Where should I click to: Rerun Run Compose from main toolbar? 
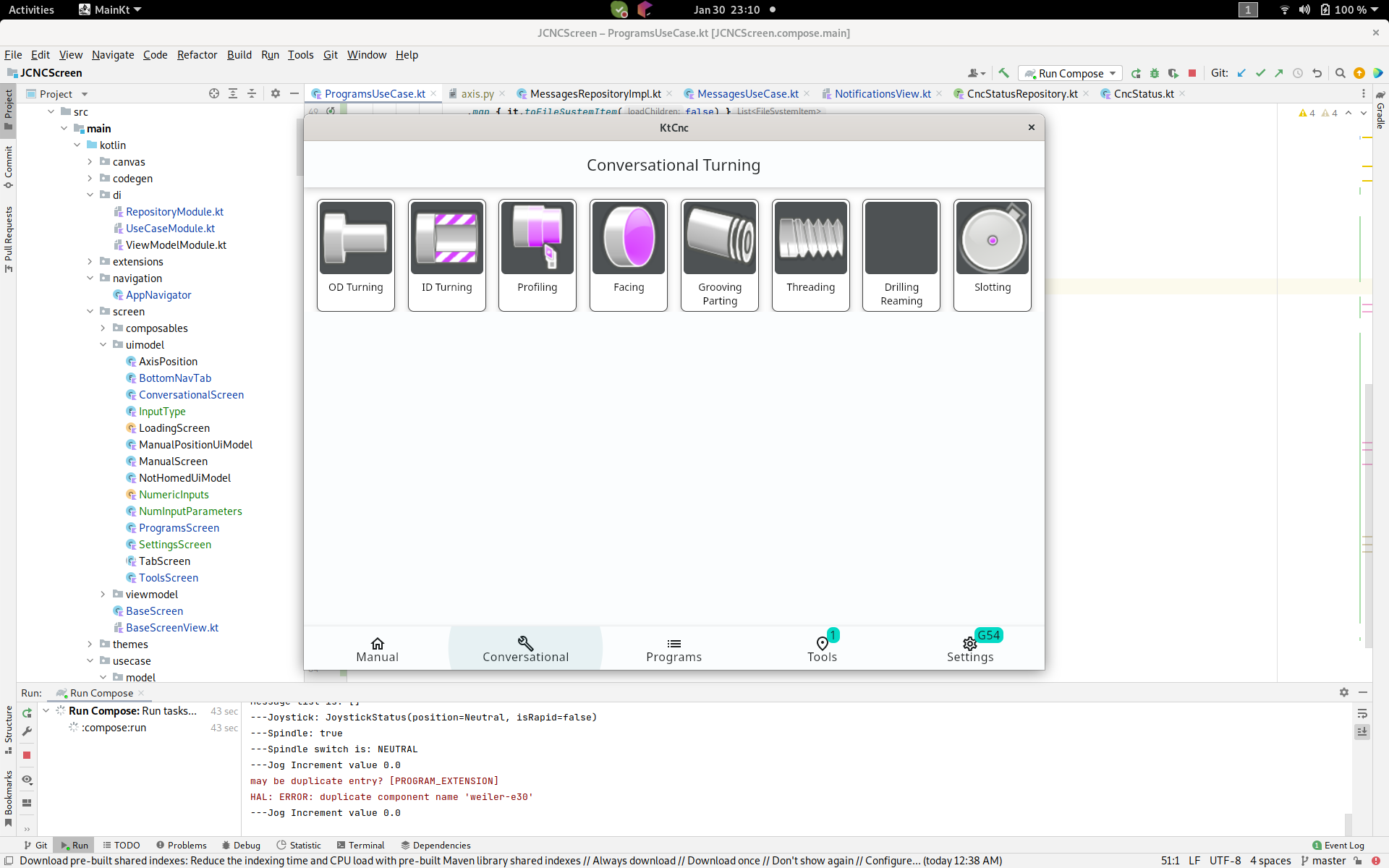1136,73
